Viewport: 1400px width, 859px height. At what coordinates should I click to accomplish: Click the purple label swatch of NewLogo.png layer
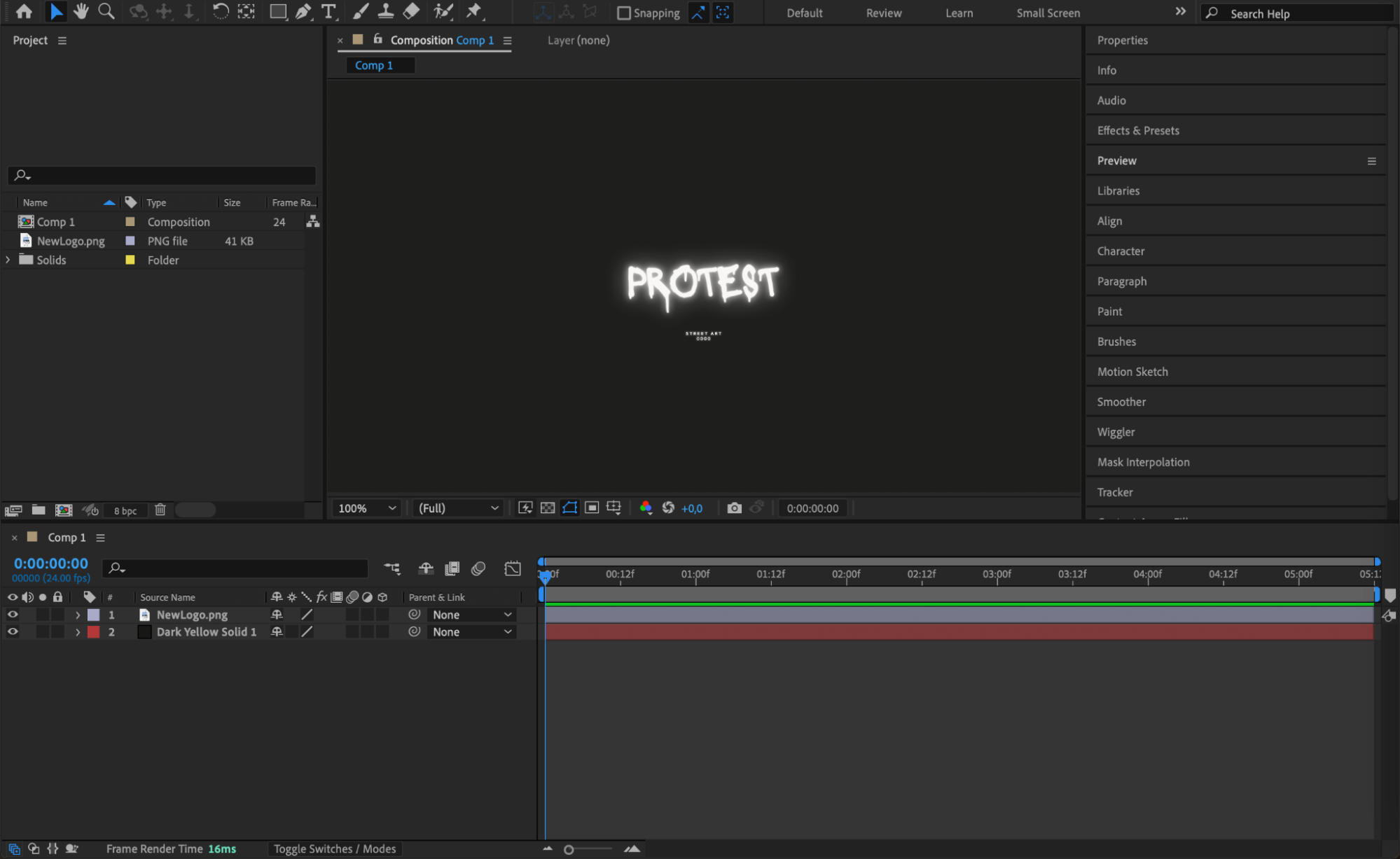(93, 615)
